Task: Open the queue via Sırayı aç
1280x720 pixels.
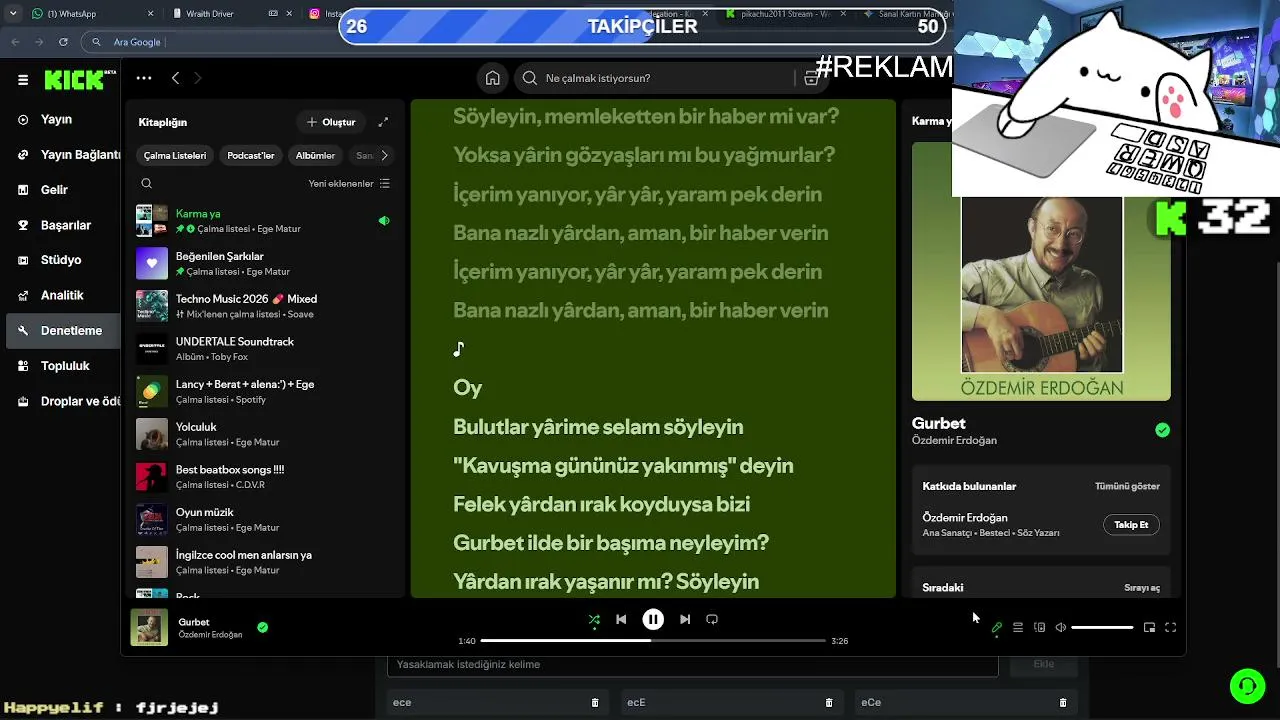Action: tap(1142, 588)
